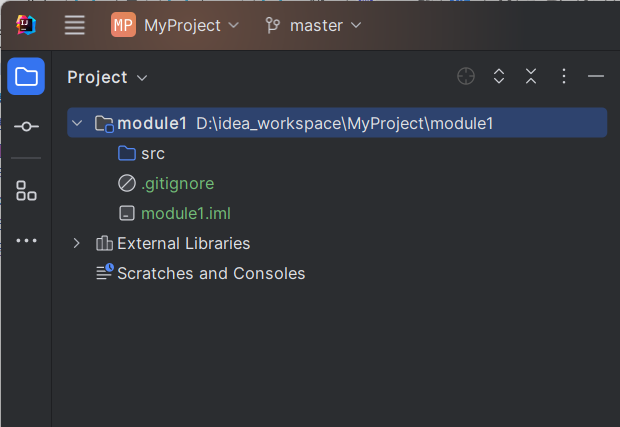Open the Commit tool window icon
Viewport: 620px width, 427px height.
tap(26, 127)
